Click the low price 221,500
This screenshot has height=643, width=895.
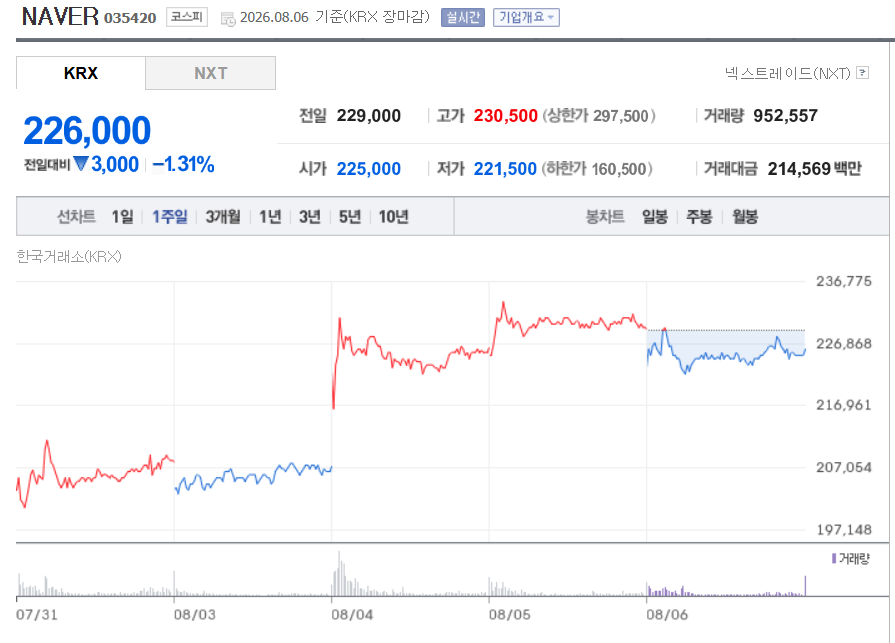[x=505, y=169]
